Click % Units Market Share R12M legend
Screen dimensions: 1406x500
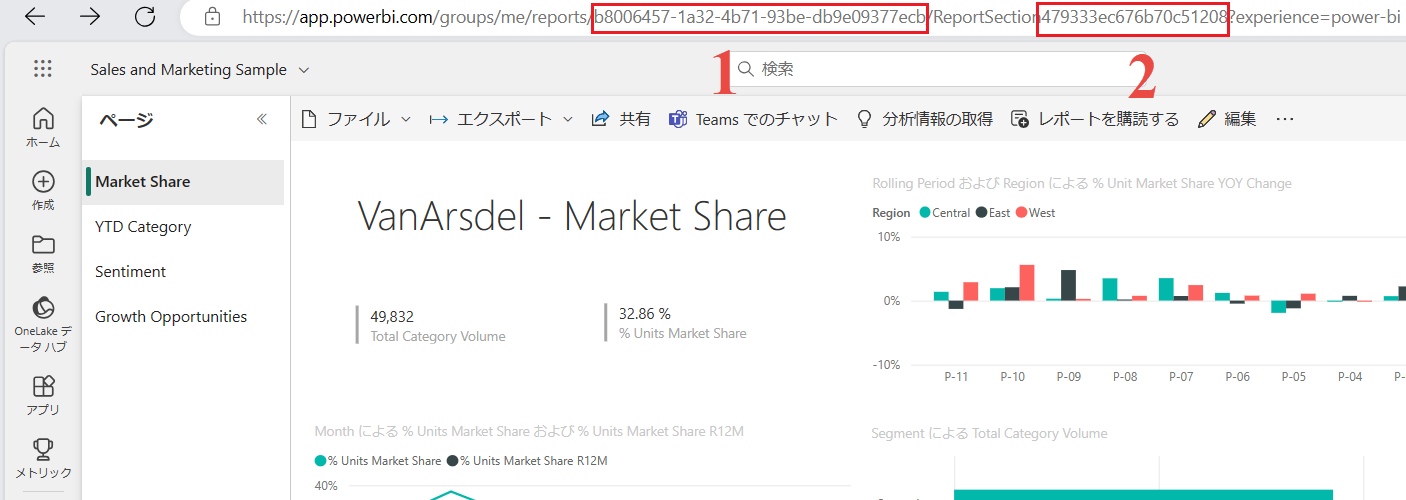coord(527,461)
